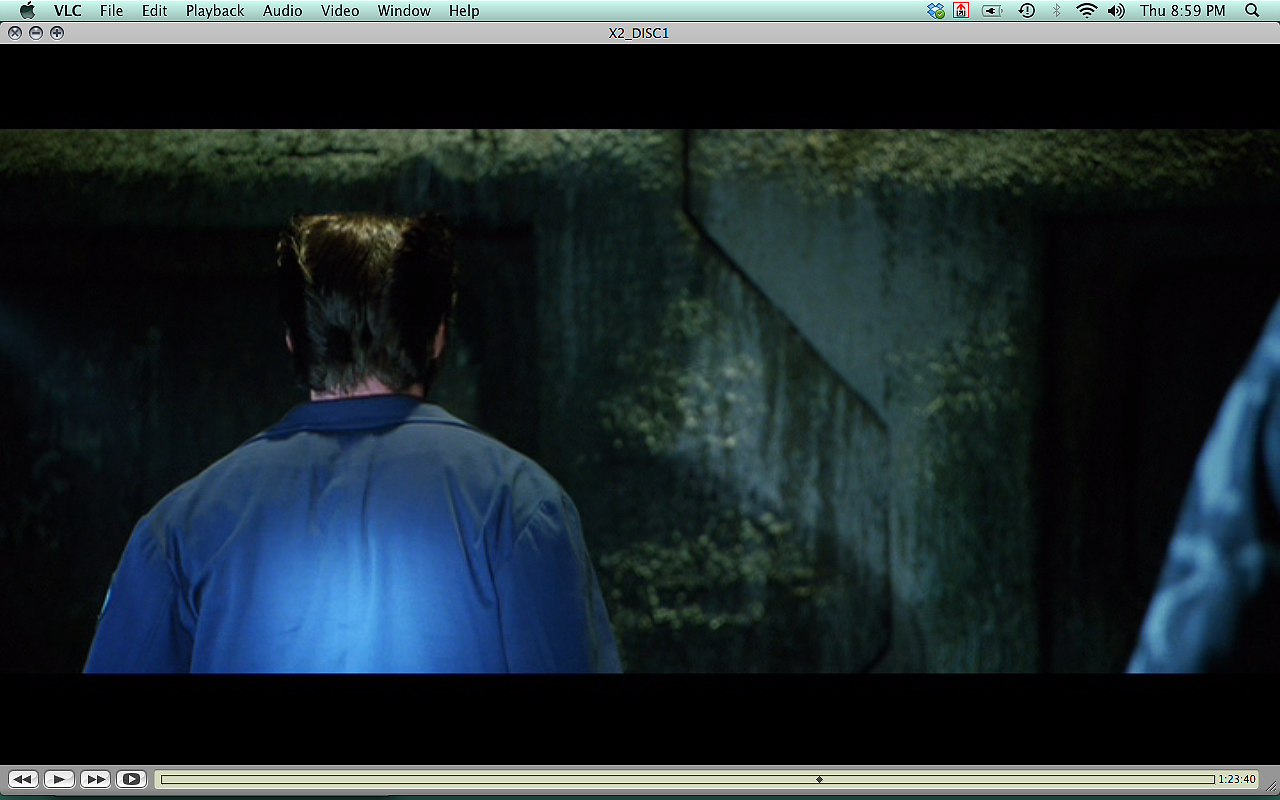
Task: Open the volume control in menu bar
Action: click(1116, 10)
